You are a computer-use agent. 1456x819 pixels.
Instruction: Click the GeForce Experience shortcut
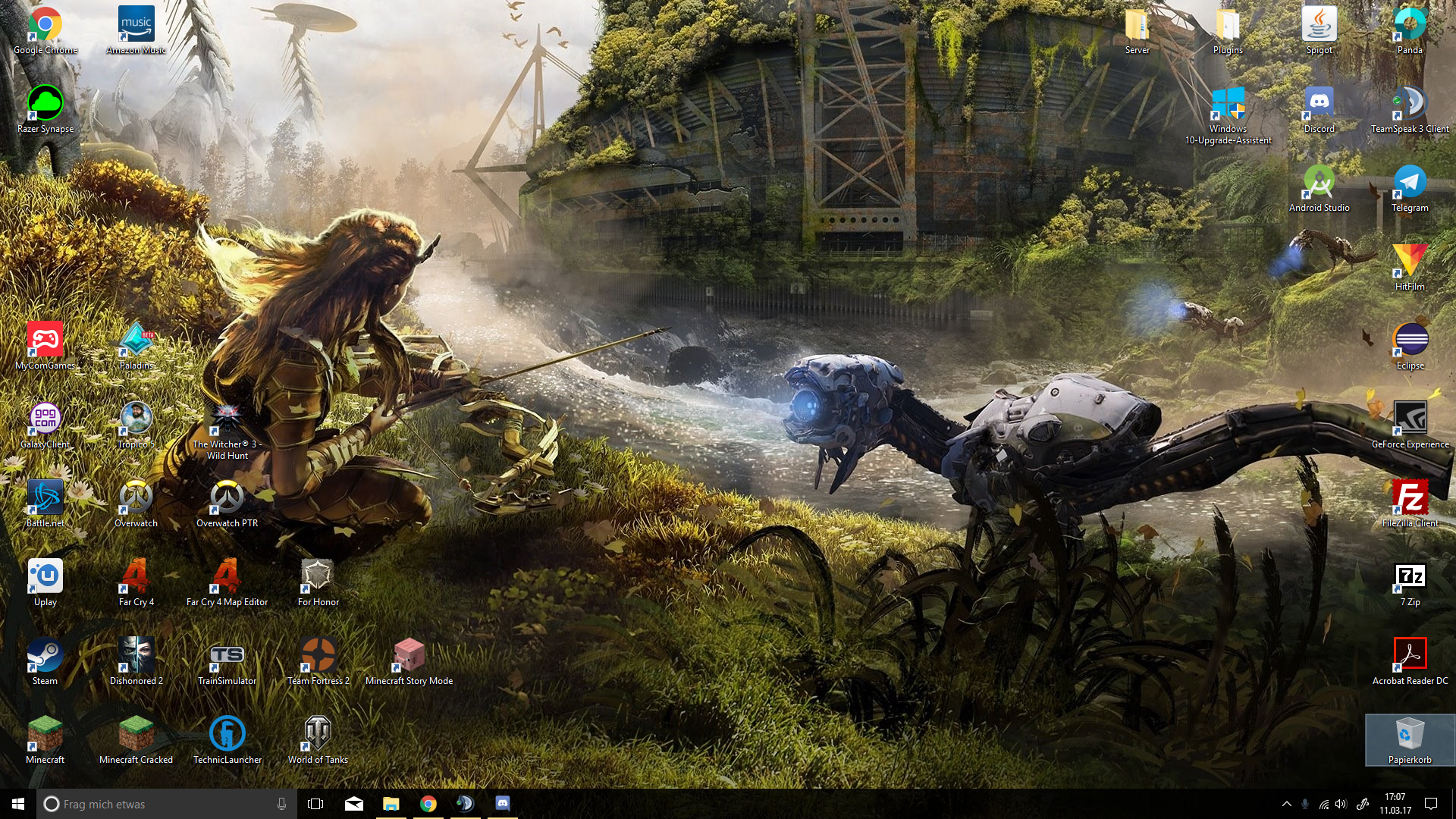click(1410, 425)
